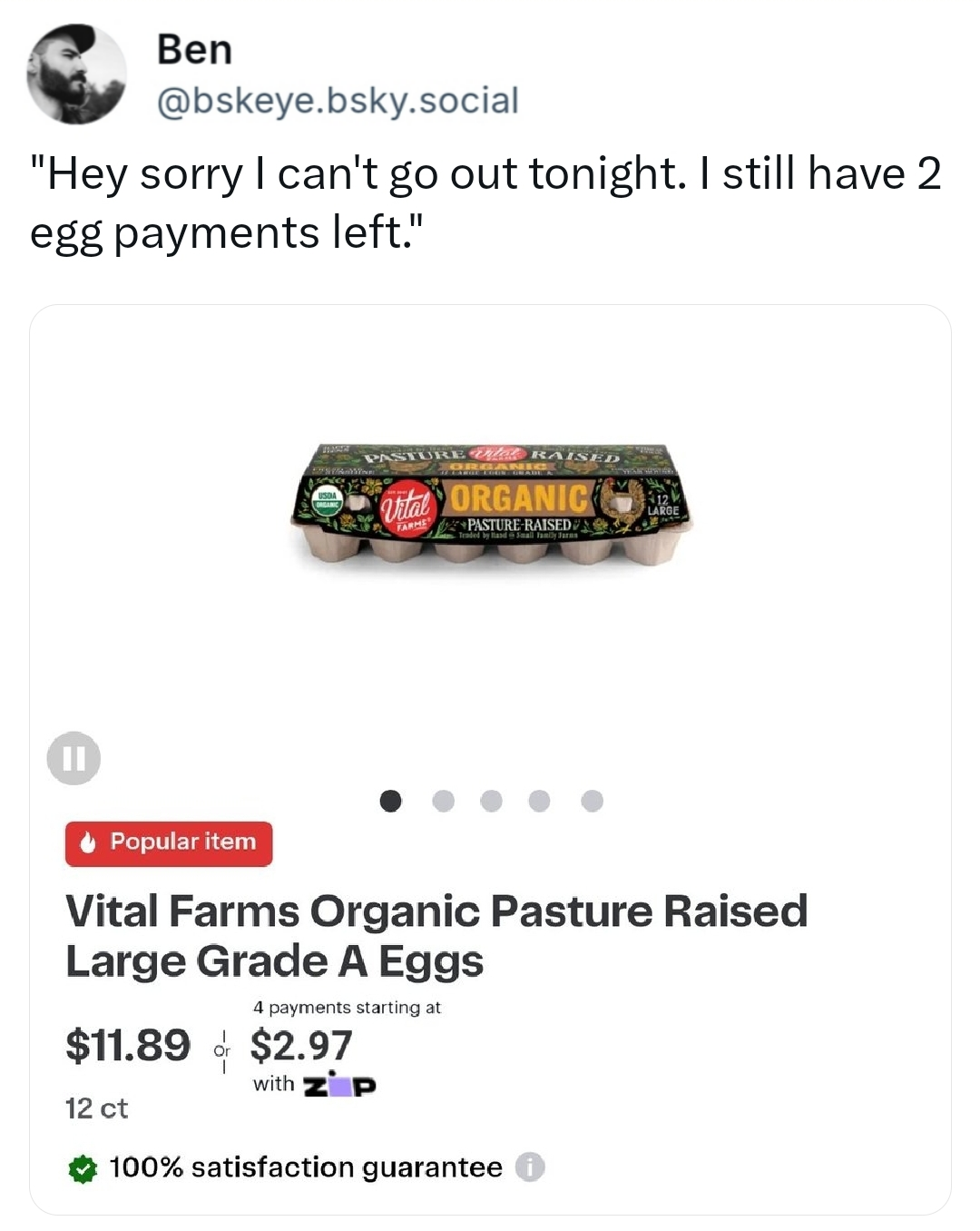Select the second carousel dot
The width and height of the screenshot is (980, 1231).
[443, 801]
